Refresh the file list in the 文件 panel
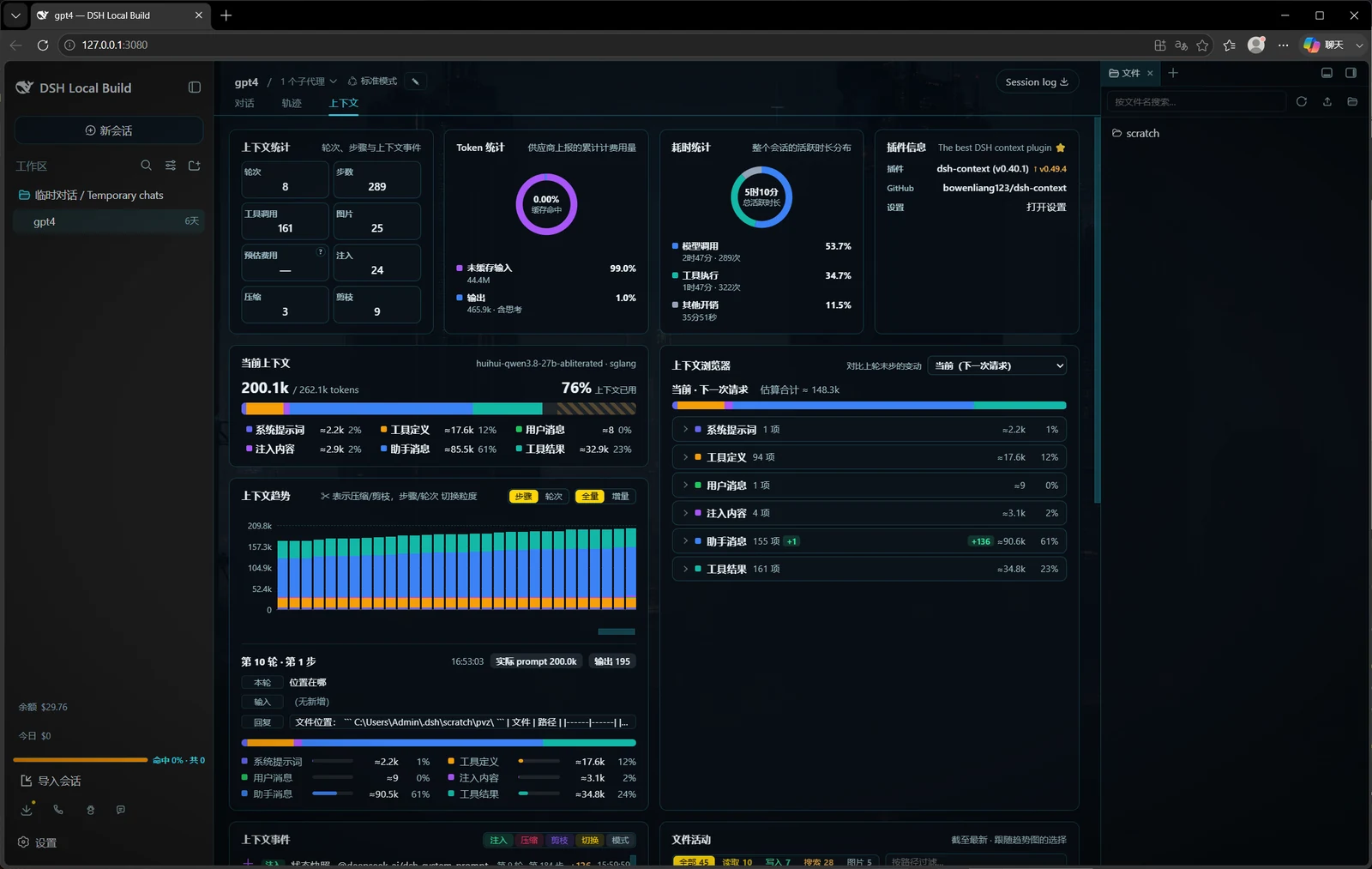The height and width of the screenshot is (869, 1372). [x=1302, y=101]
